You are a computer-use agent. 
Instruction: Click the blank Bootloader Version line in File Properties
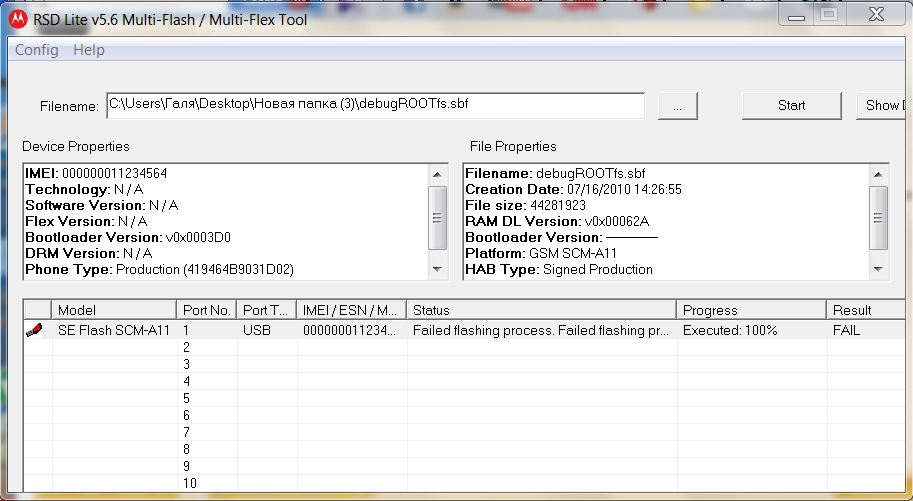pyautogui.click(x=562, y=237)
